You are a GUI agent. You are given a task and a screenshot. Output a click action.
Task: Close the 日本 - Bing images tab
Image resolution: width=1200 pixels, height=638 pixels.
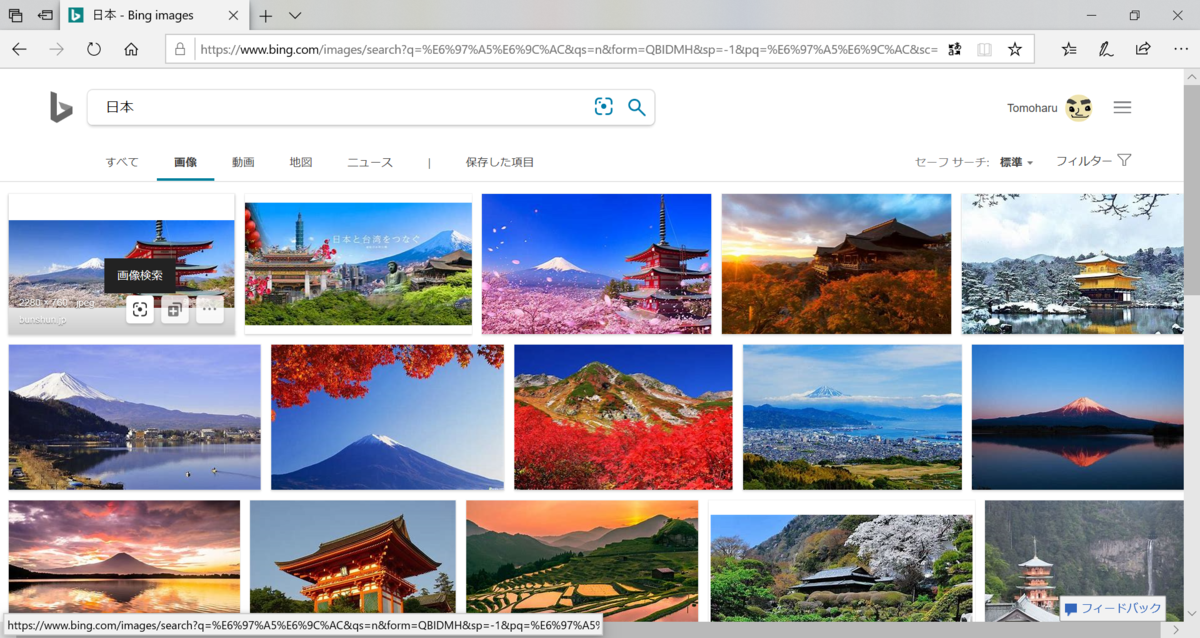pos(233,16)
